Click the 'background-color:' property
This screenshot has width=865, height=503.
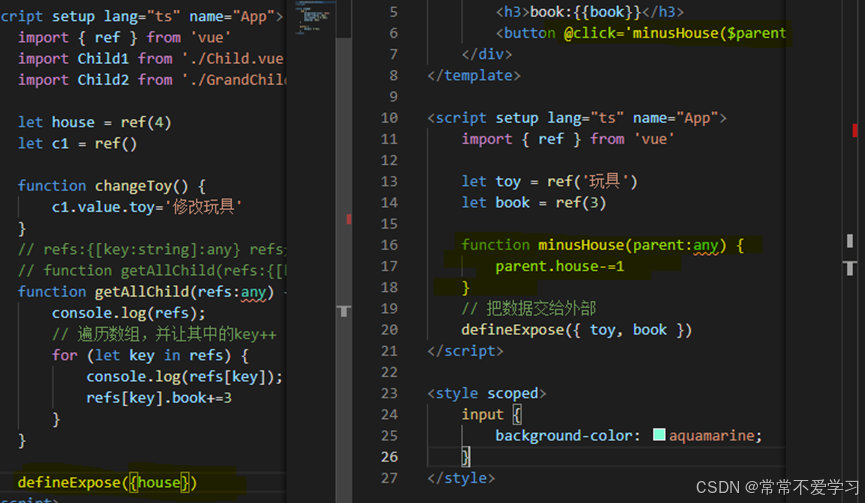(x=568, y=436)
